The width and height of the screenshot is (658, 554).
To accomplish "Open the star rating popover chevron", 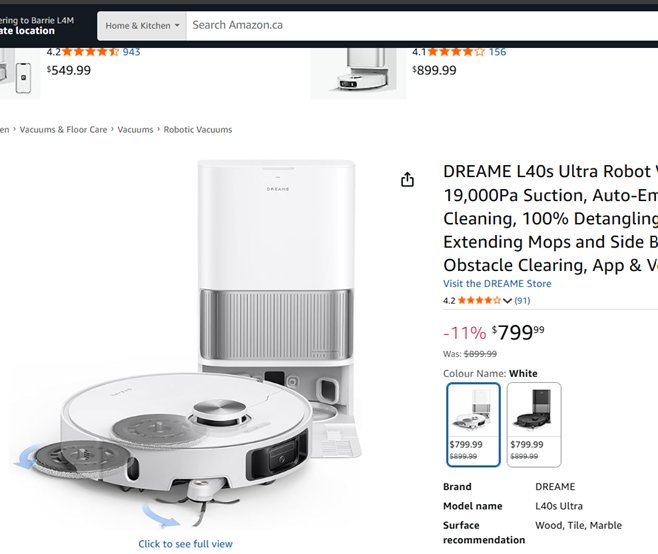I will pyautogui.click(x=507, y=301).
